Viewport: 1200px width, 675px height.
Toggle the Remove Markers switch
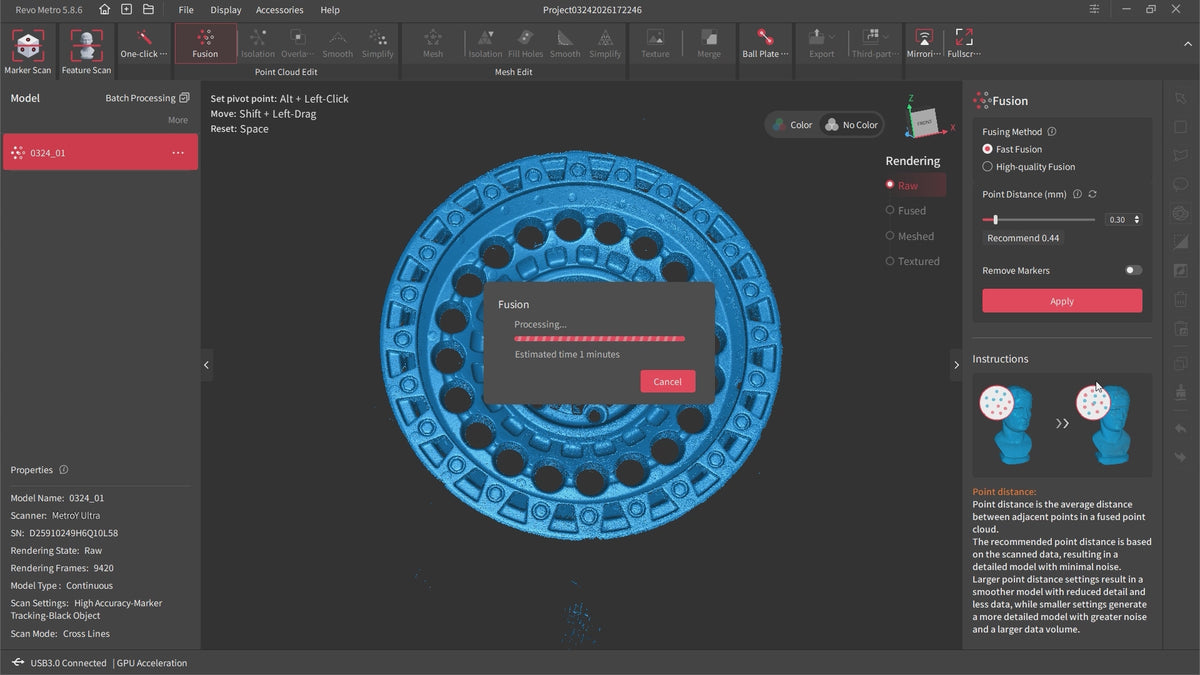click(1133, 270)
